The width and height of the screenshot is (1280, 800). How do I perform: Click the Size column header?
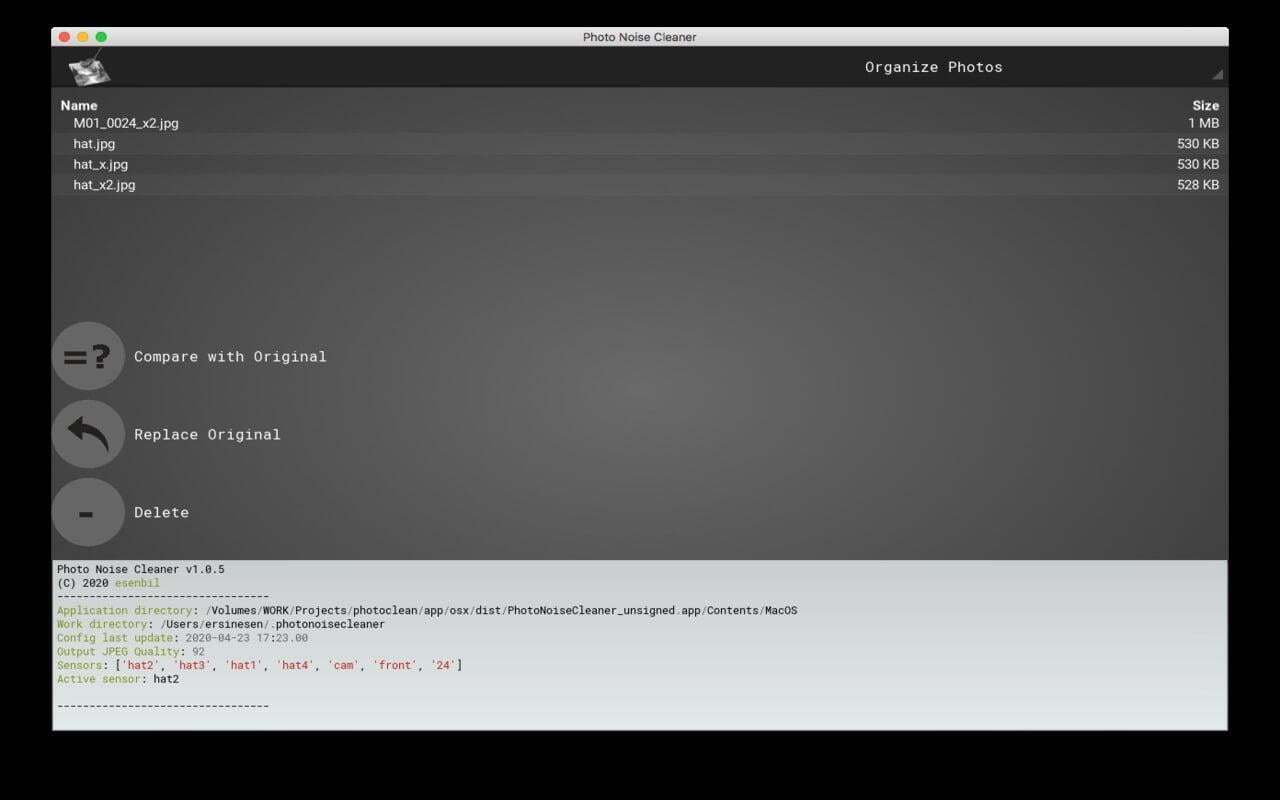(x=1205, y=105)
